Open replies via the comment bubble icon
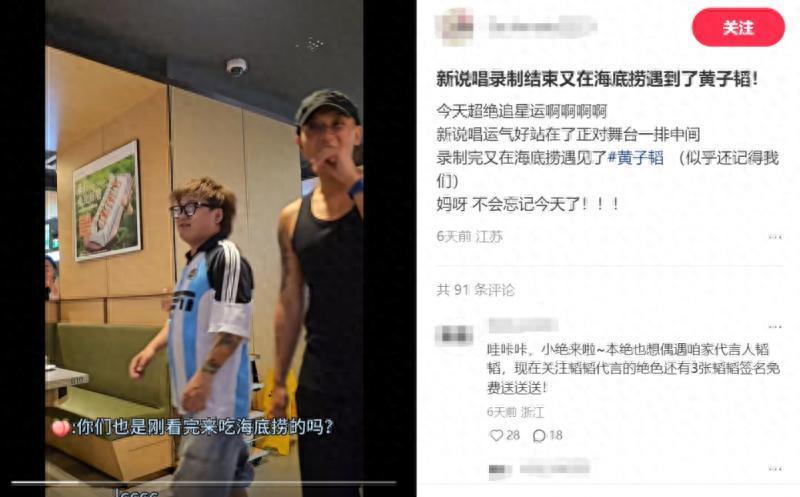 pos(539,435)
